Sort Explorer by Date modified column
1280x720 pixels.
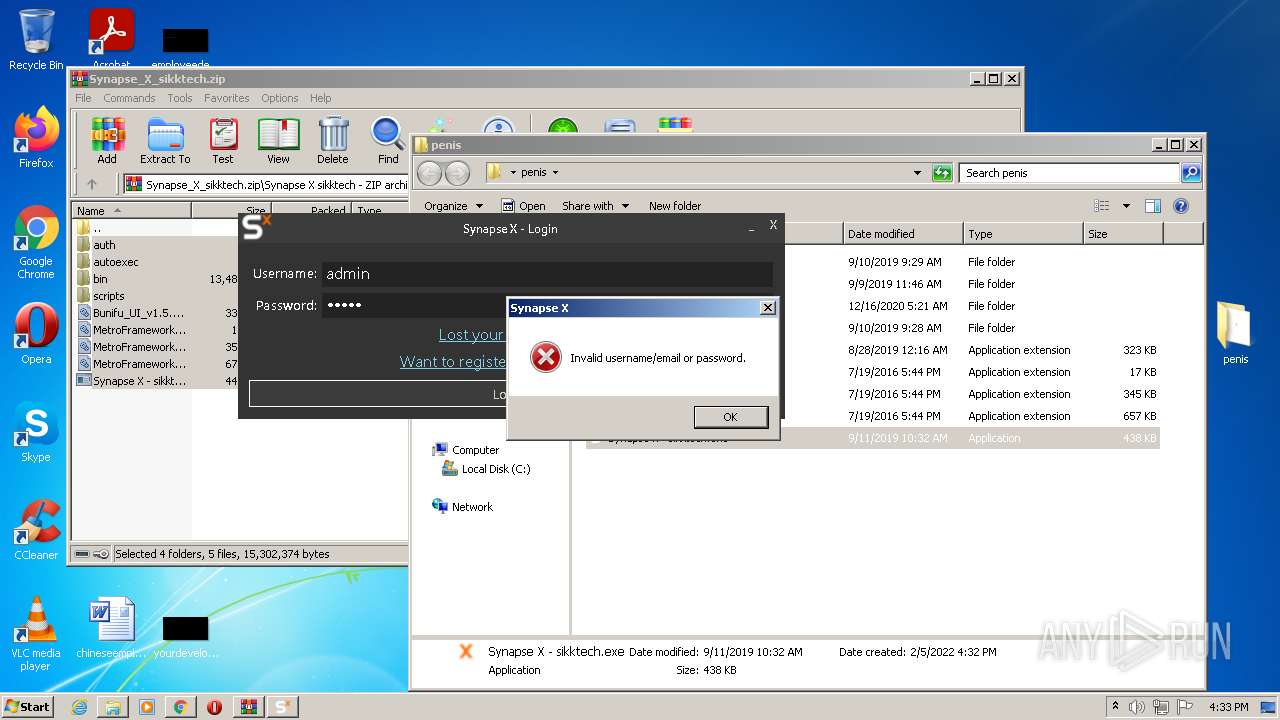903,234
